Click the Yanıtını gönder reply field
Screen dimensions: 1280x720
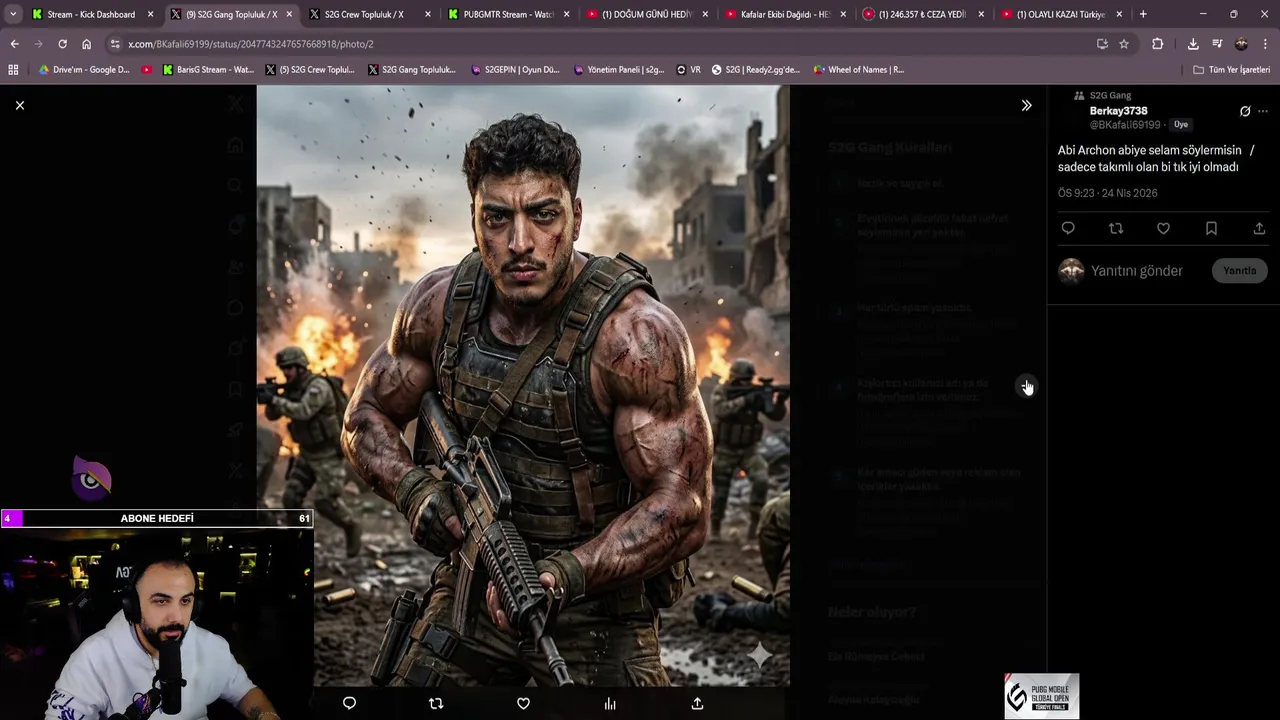pos(1137,271)
